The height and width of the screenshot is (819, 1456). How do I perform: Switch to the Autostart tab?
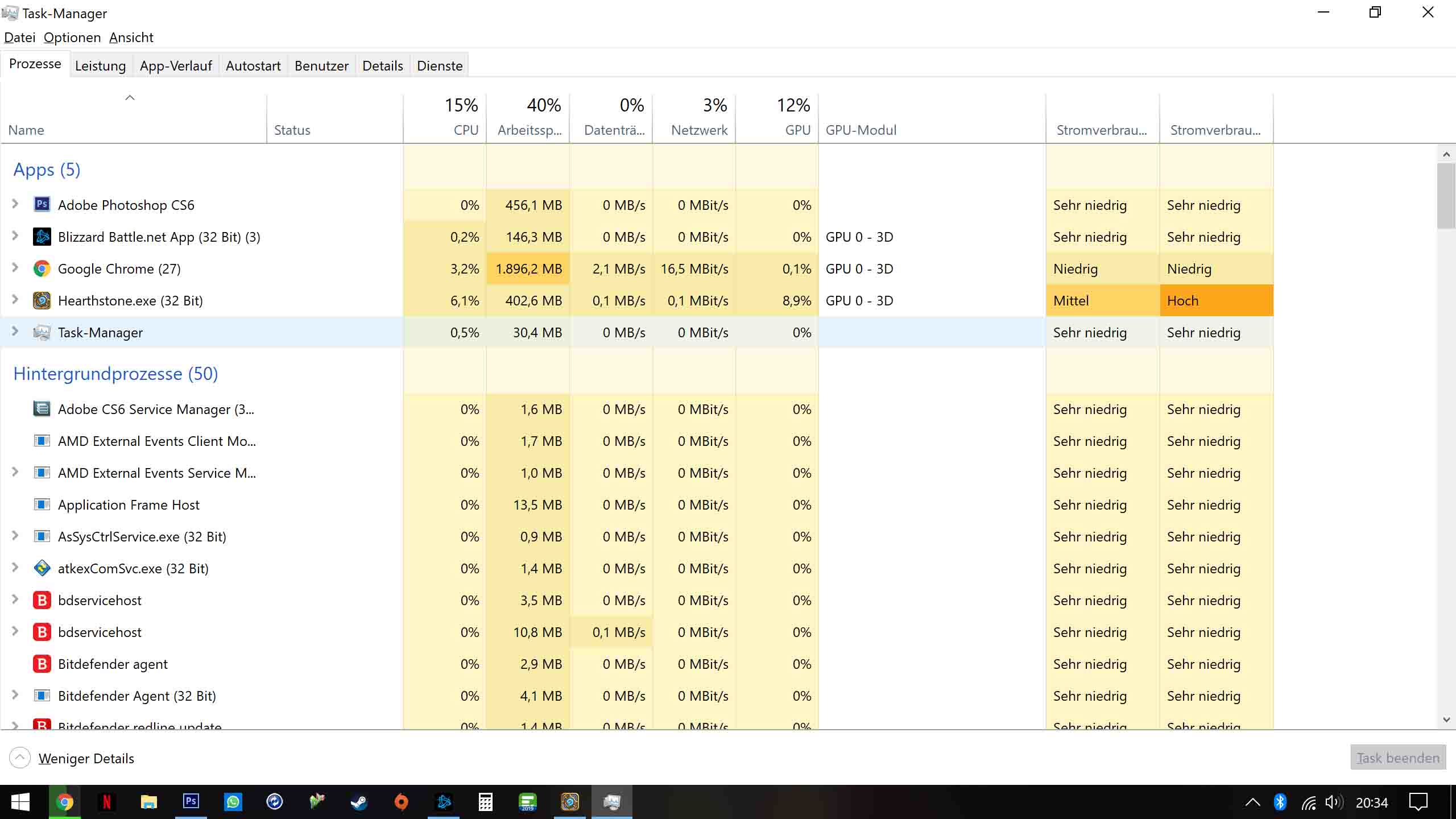click(253, 66)
